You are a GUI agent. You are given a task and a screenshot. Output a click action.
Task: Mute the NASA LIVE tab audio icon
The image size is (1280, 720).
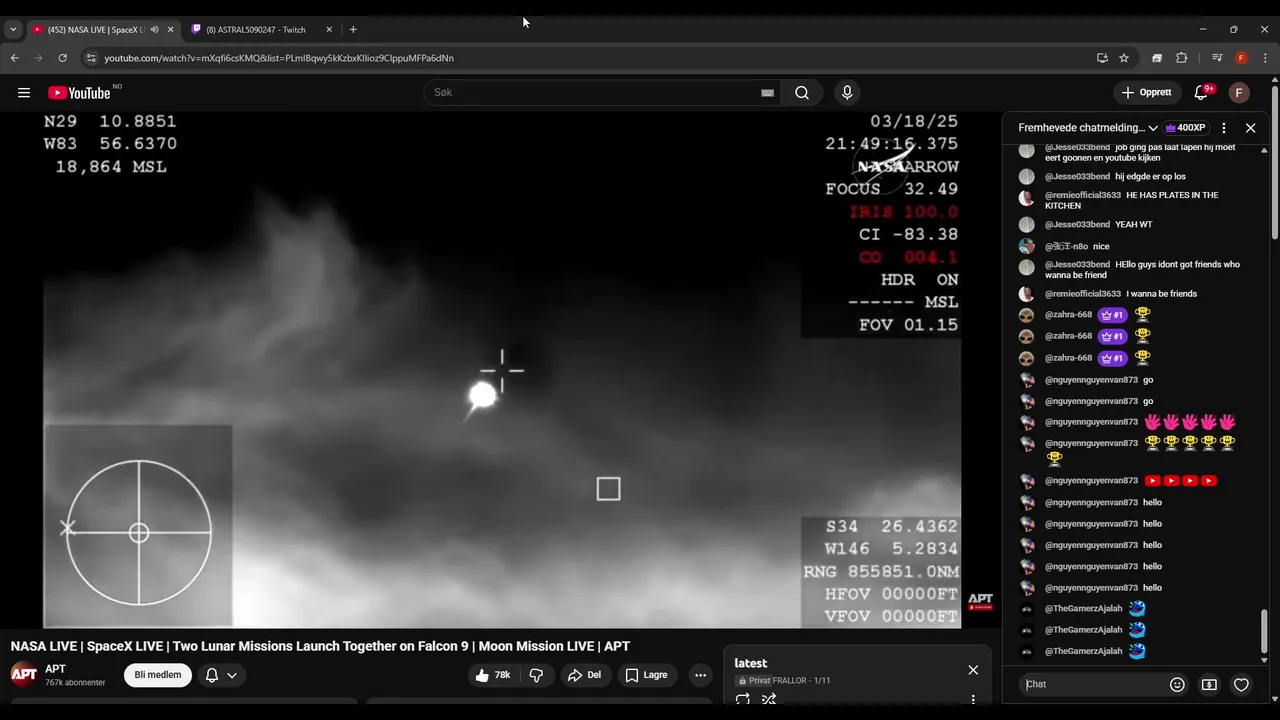tap(154, 30)
